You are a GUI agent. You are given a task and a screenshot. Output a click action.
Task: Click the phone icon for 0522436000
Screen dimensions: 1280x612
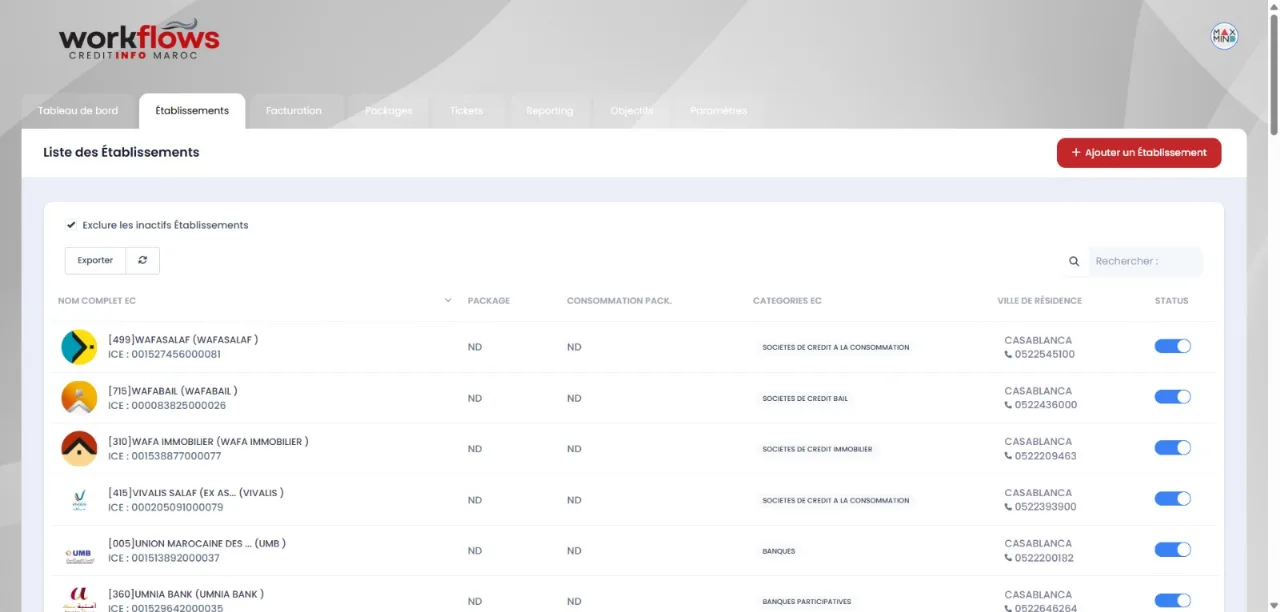point(1009,405)
